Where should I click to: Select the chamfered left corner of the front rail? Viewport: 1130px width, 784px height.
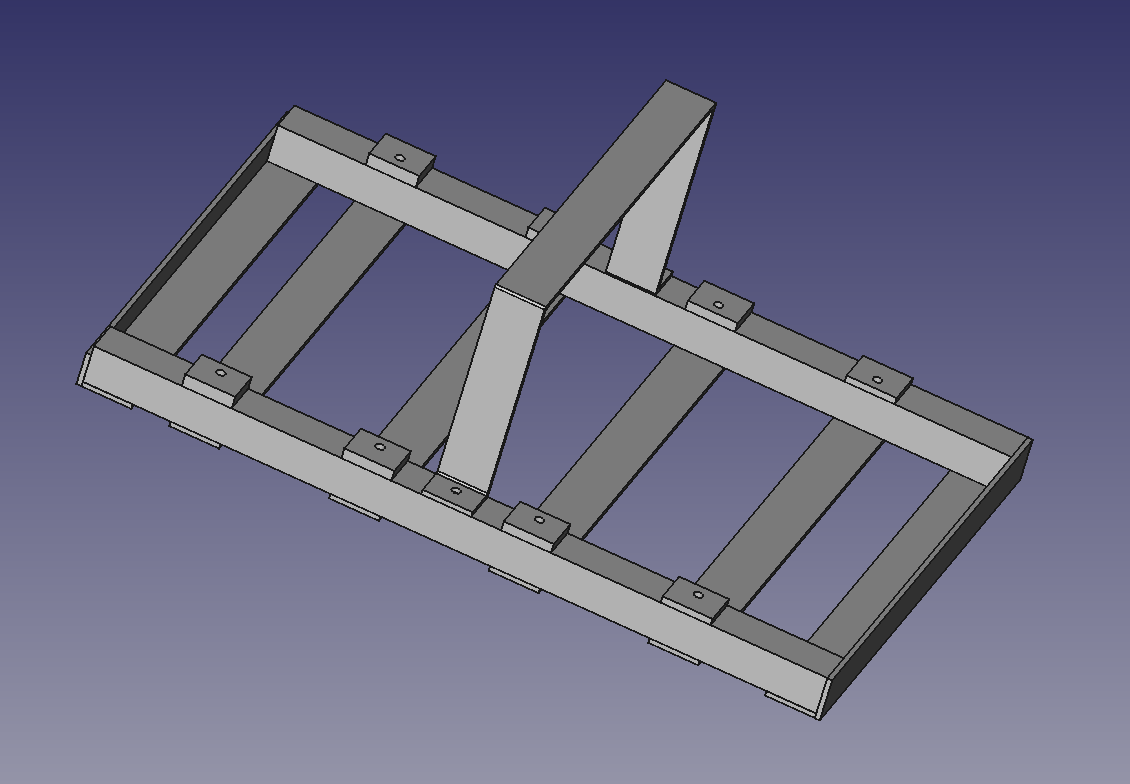click(x=84, y=368)
